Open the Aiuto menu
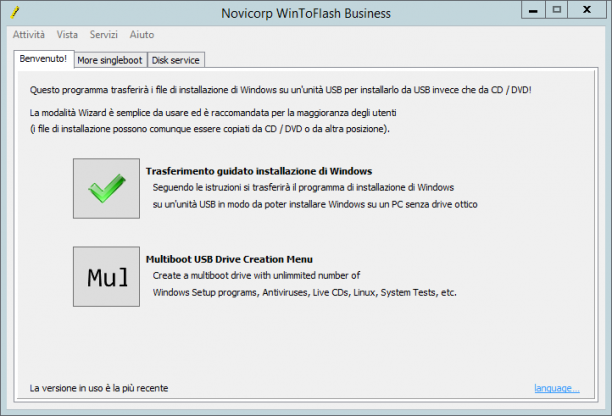Image resolution: width=612 pixels, height=416 pixels. click(x=142, y=35)
